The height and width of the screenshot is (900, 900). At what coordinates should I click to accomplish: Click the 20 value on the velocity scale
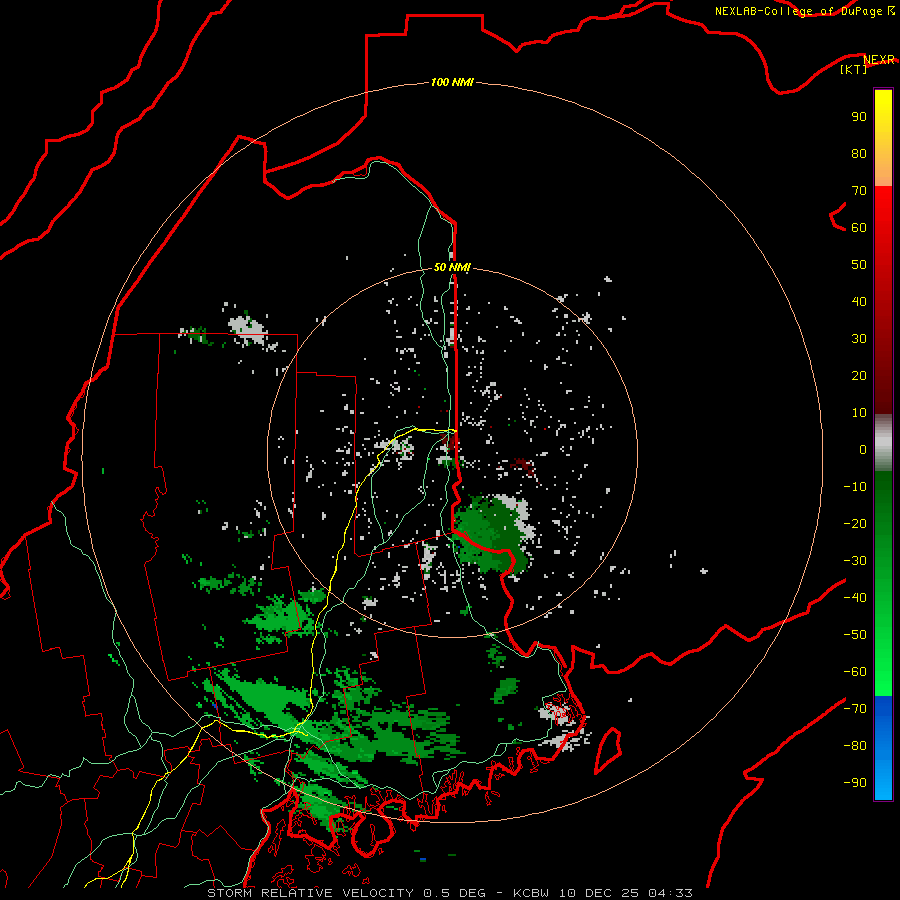[x=859, y=375]
